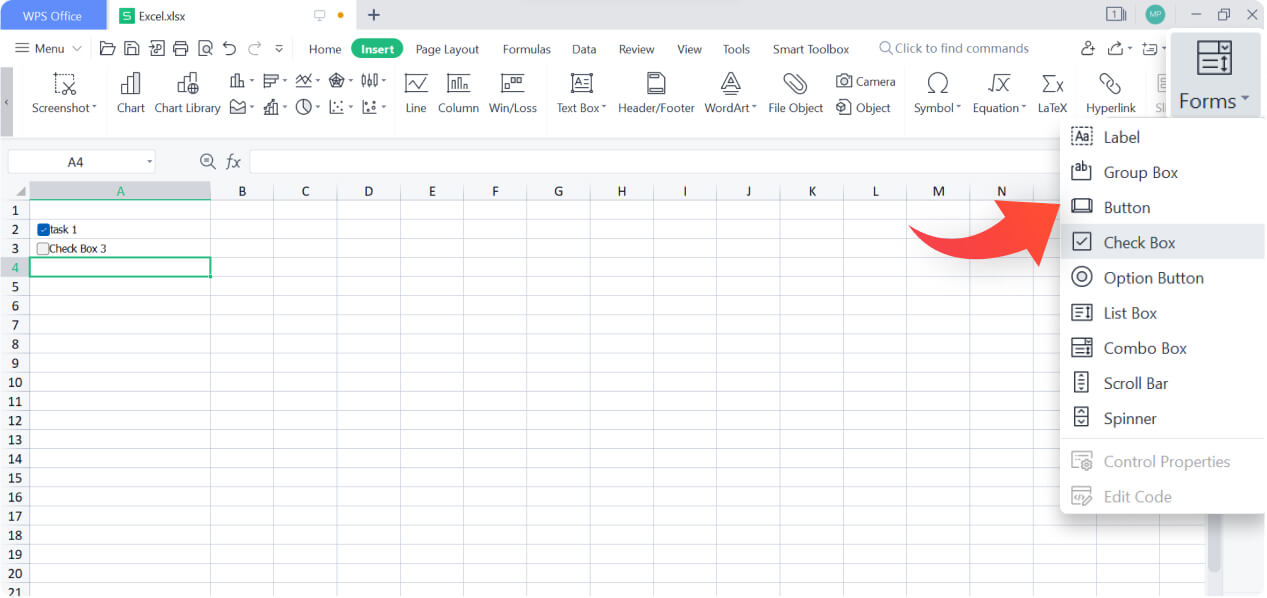Open the Menu in WPS Office

pos(46,48)
